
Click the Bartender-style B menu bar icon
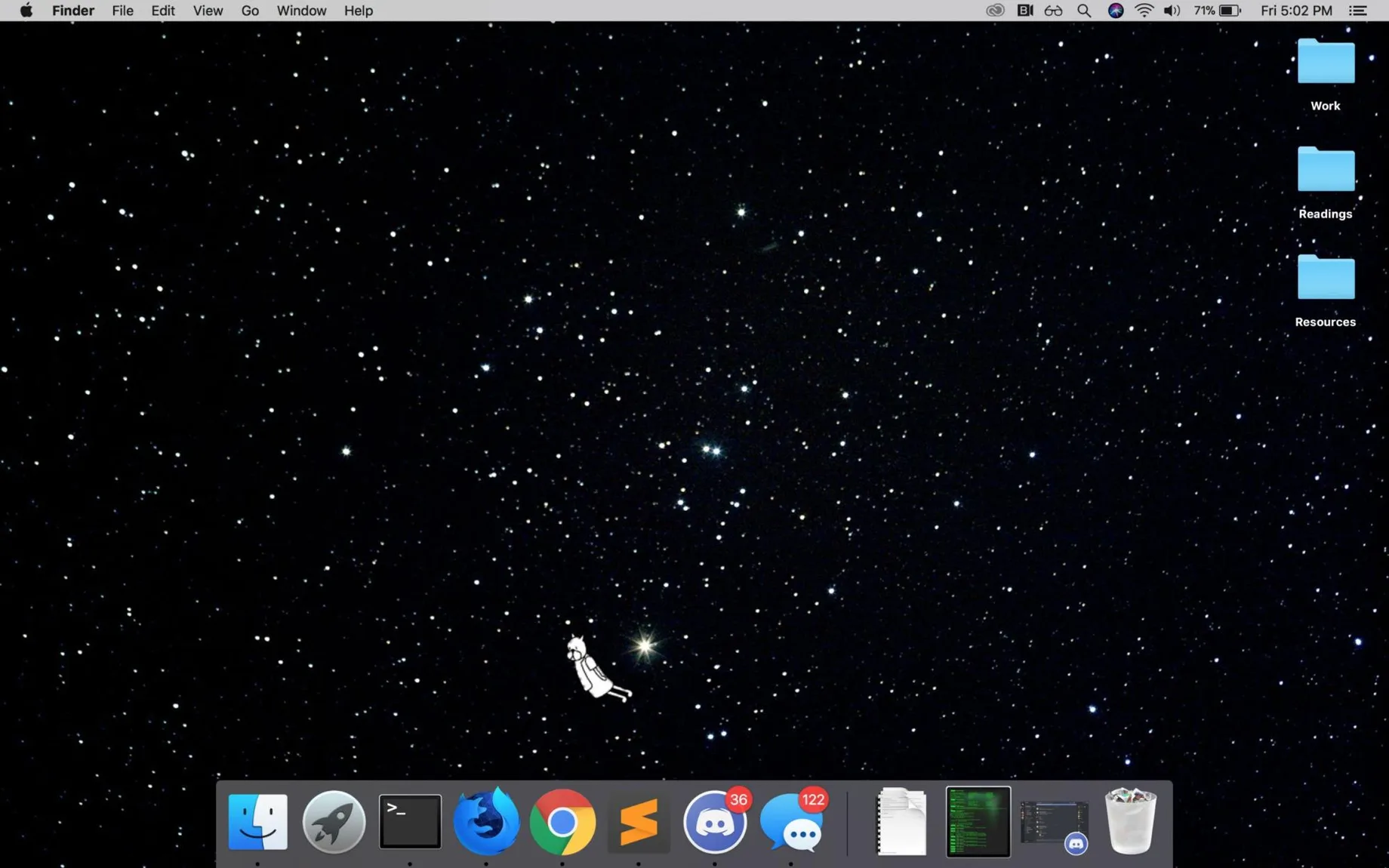(x=1025, y=11)
